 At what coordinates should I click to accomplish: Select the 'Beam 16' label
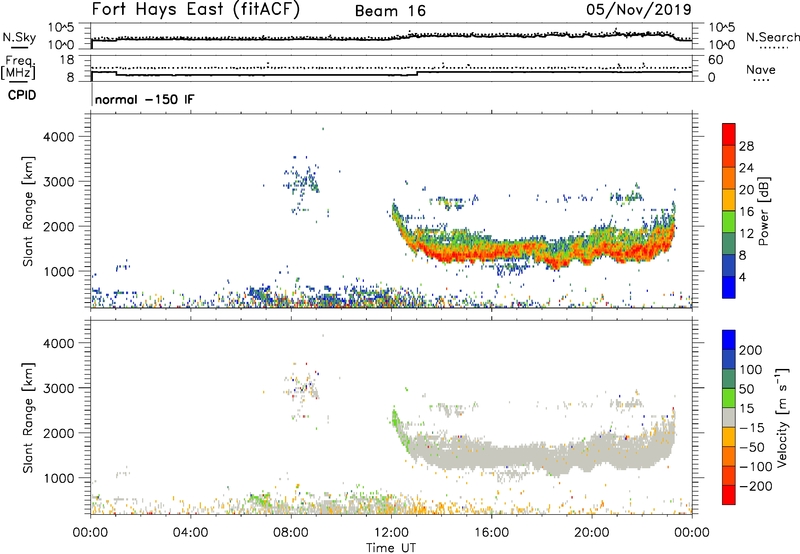(390, 11)
